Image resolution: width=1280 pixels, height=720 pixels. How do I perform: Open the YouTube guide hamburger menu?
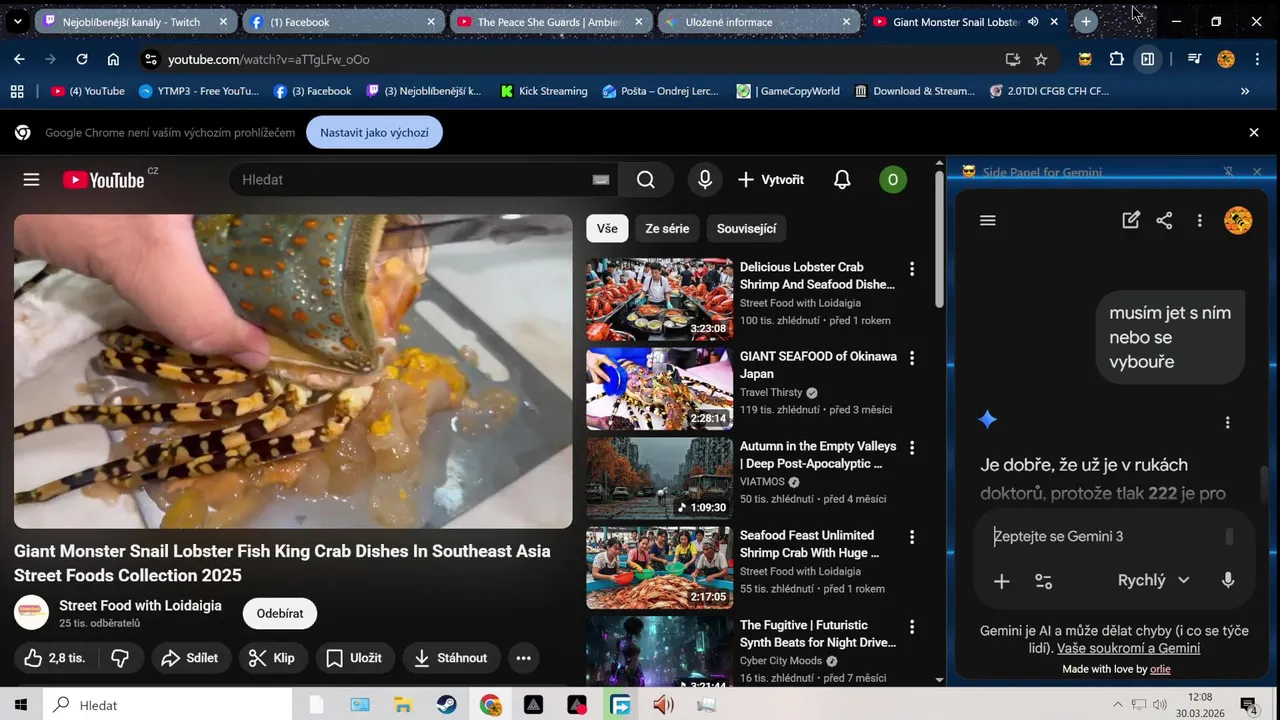tap(31, 180)
